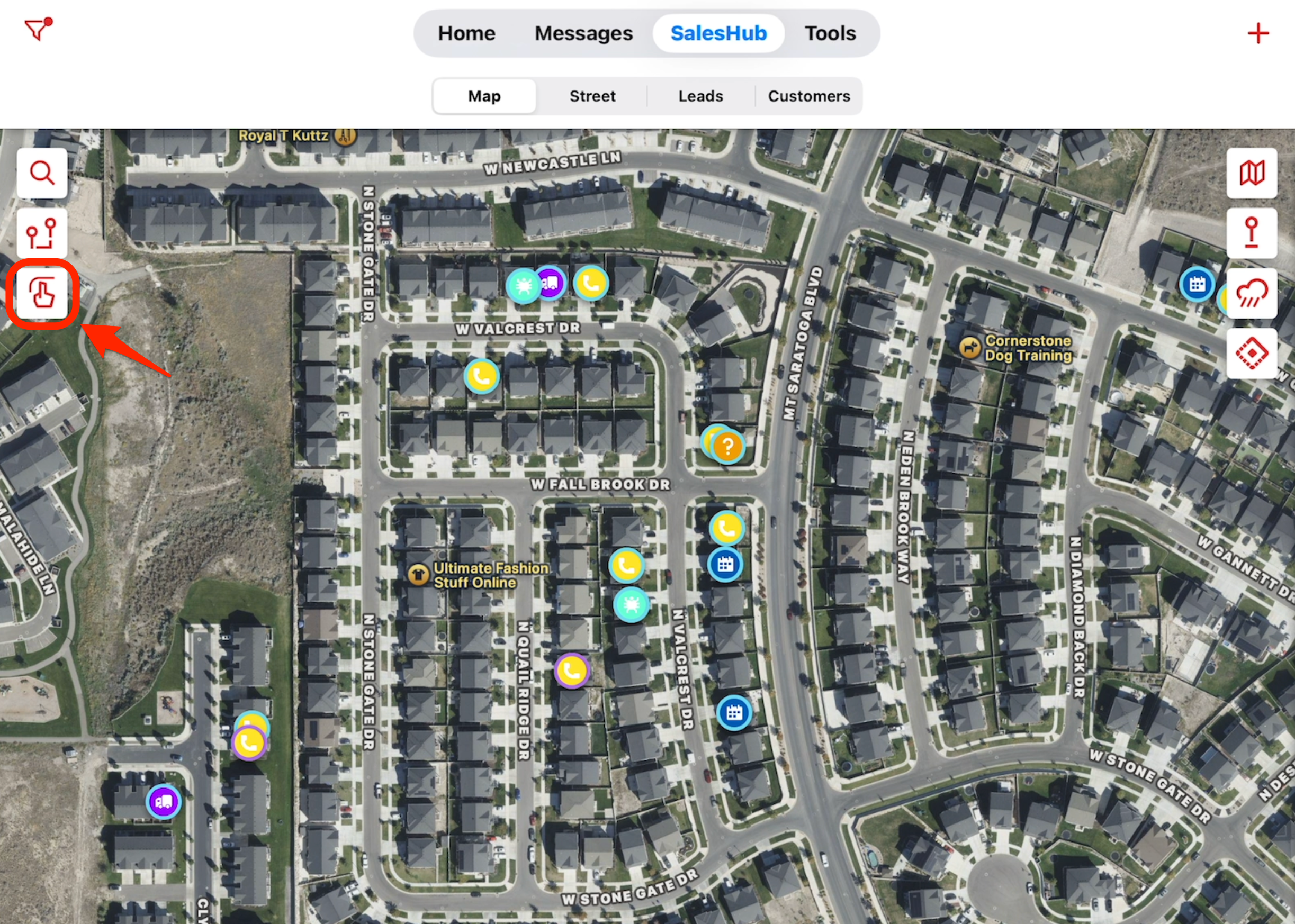
Task: Open the map style layers icon
Action: 1251,173
